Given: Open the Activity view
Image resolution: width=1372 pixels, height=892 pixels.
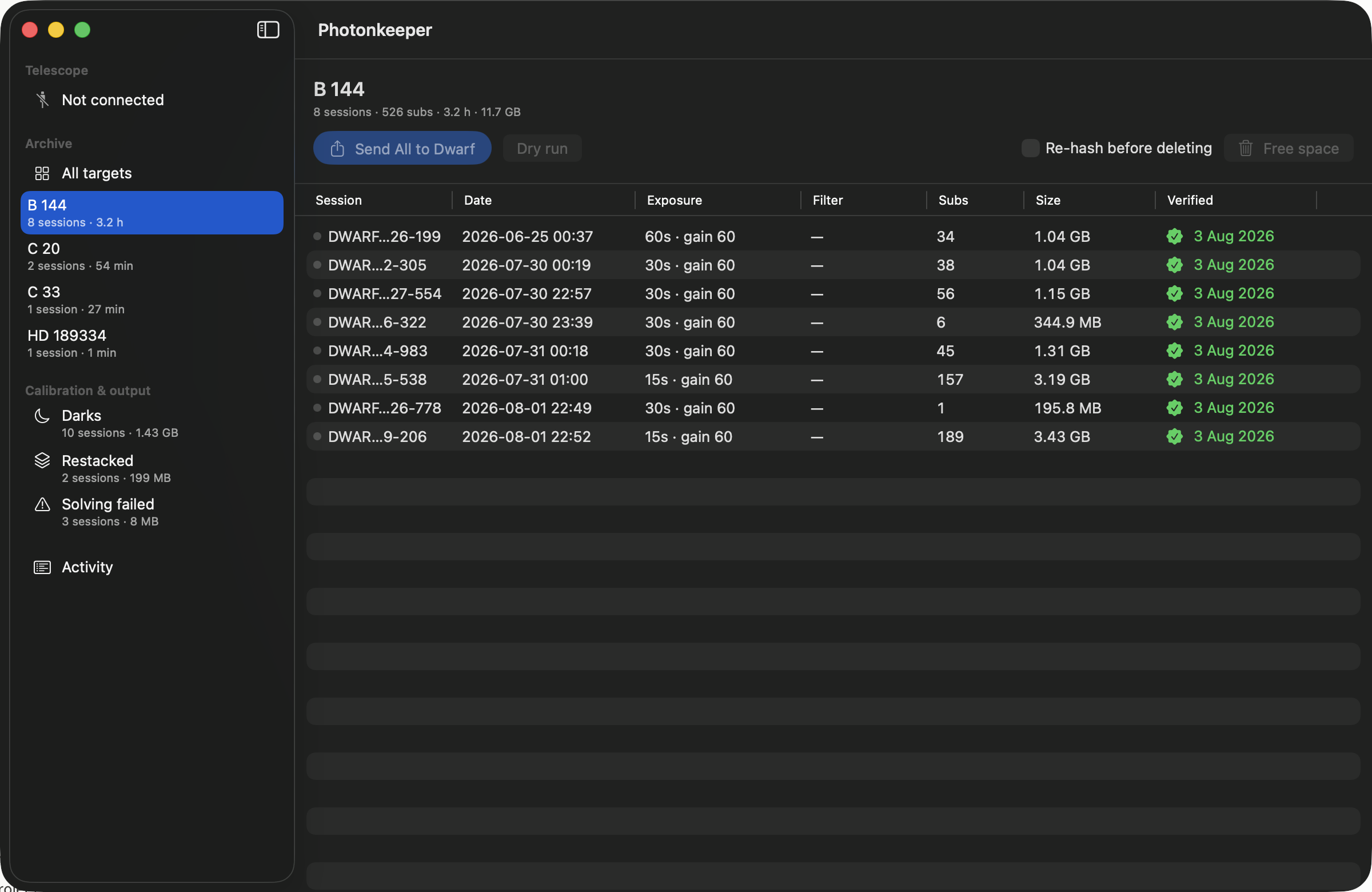Looking at the screenshot, I should [152, 567].
